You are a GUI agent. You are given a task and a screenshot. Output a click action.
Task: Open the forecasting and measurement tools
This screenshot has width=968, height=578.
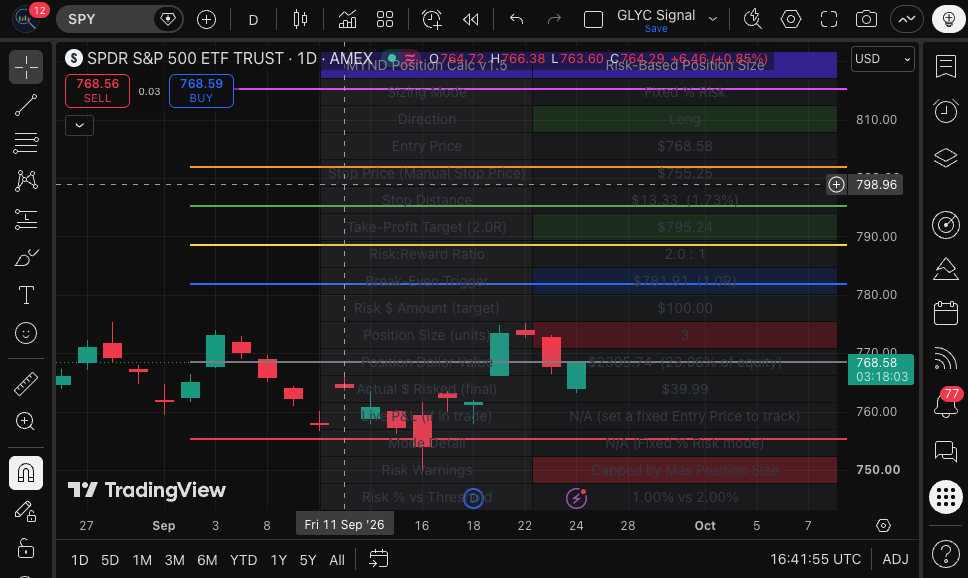[26, 219]
